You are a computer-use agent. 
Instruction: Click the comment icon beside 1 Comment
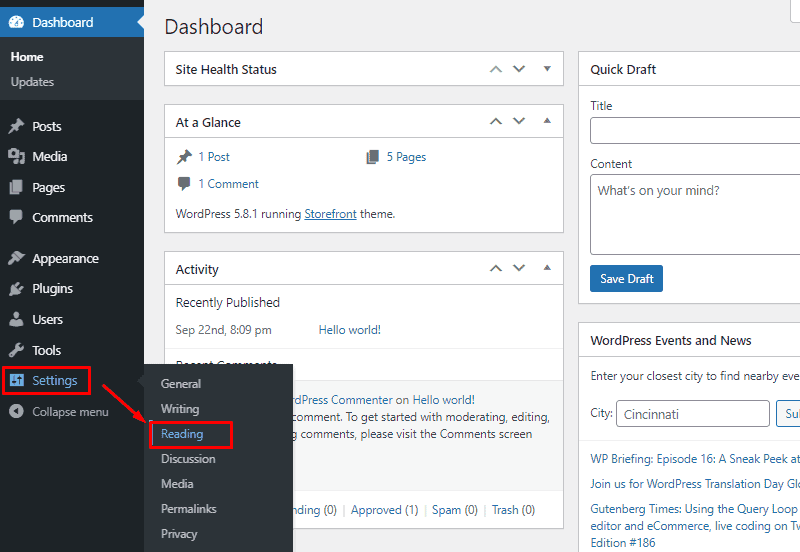click(184, 184)
